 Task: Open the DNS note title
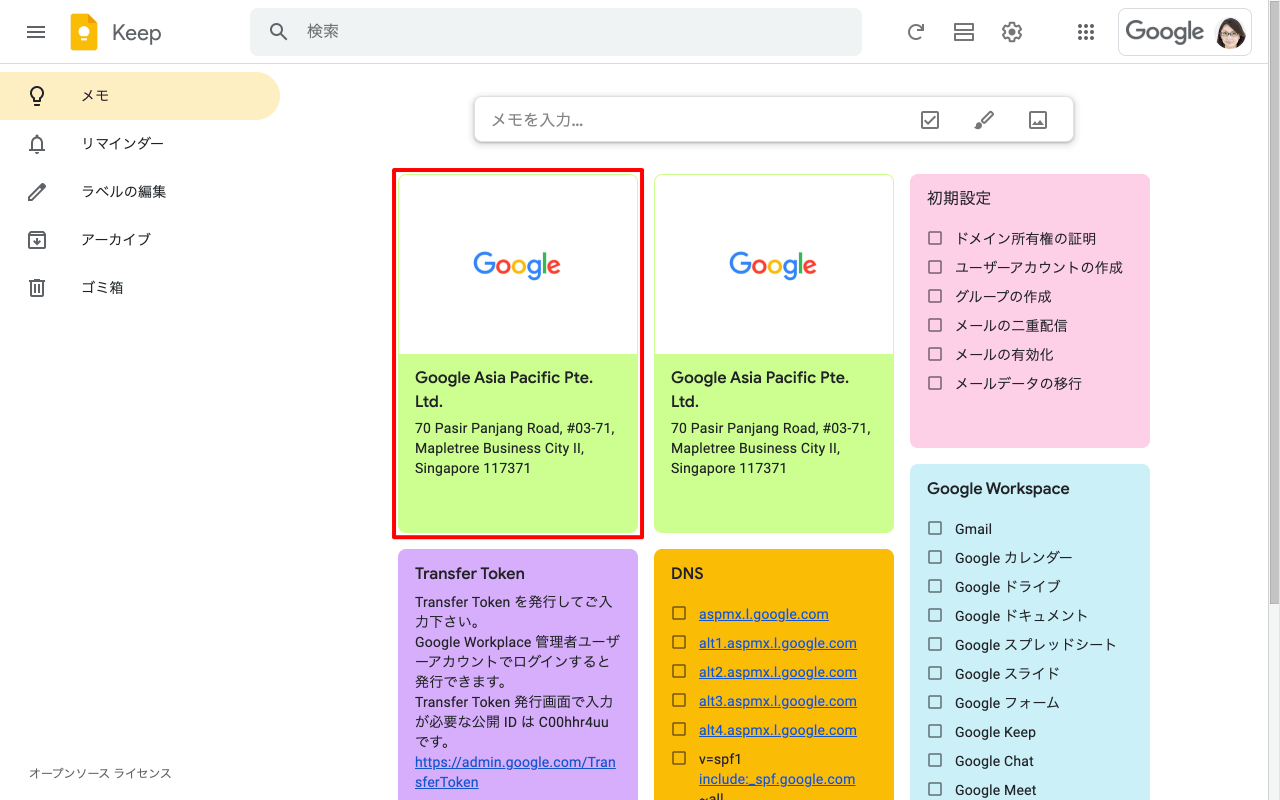click(687, 573)
